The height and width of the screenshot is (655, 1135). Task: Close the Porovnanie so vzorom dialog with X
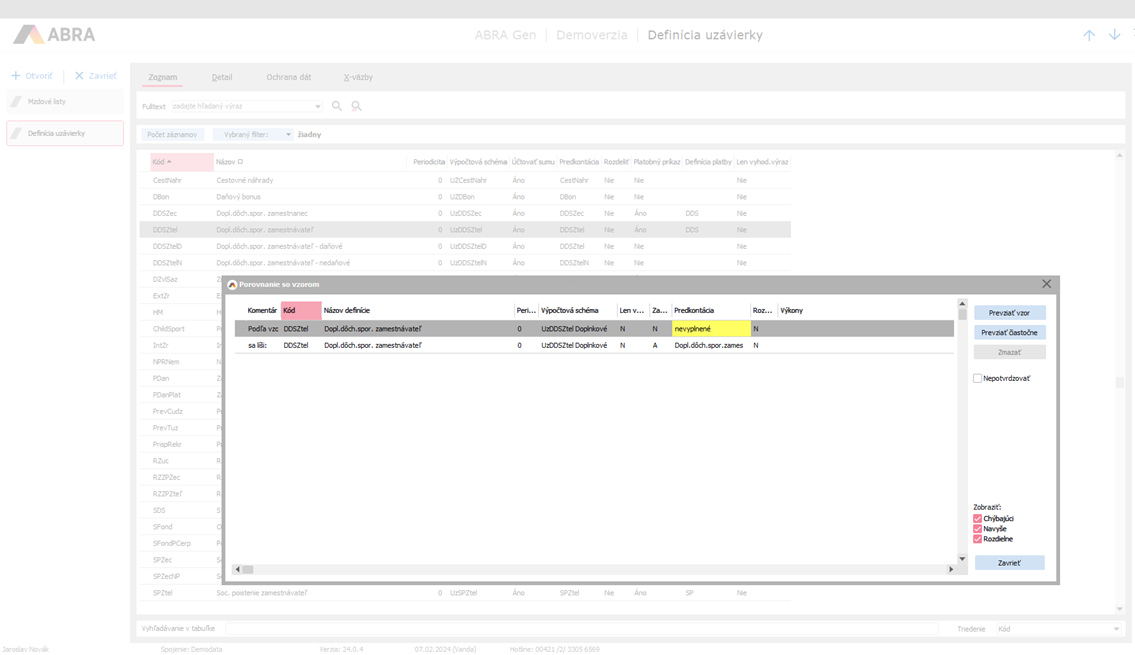point(1046,284)
